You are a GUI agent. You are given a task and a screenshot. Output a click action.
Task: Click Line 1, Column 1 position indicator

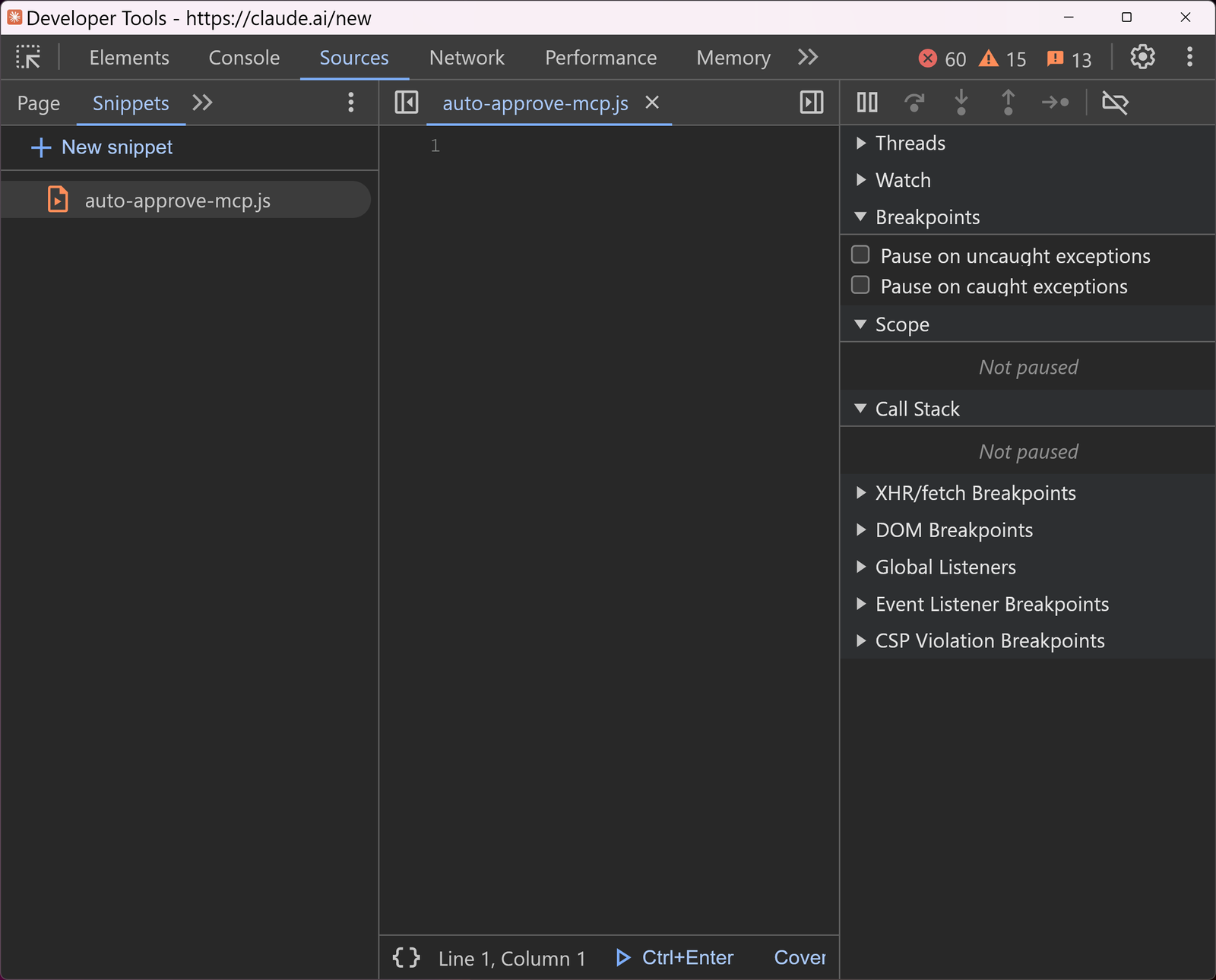[x=511, y=959]
